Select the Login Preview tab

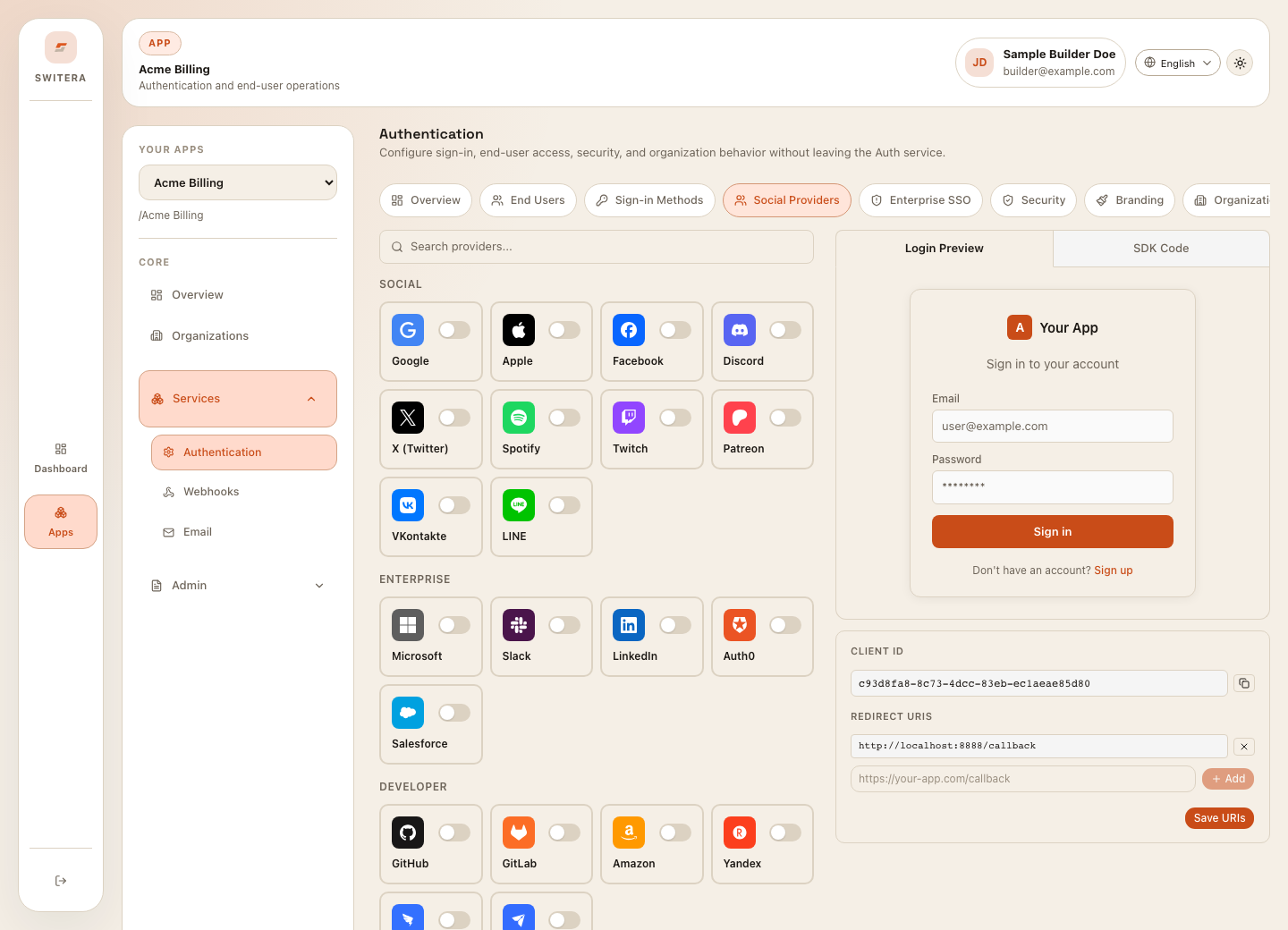[944, 249]
